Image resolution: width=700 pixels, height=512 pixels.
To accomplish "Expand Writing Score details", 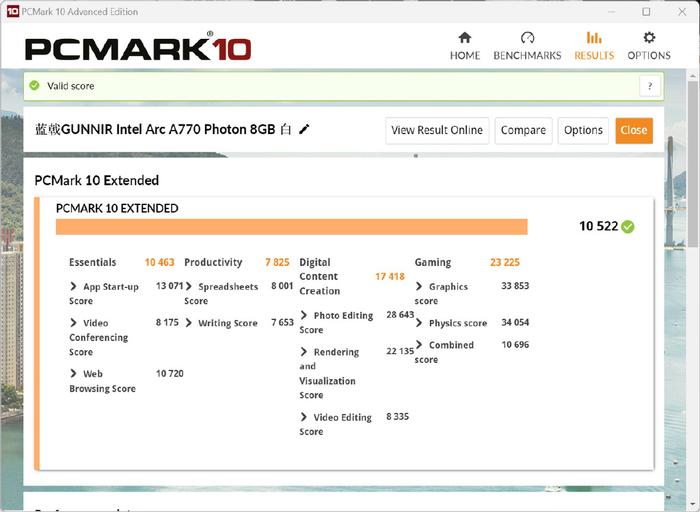I will tap(188, 322).
